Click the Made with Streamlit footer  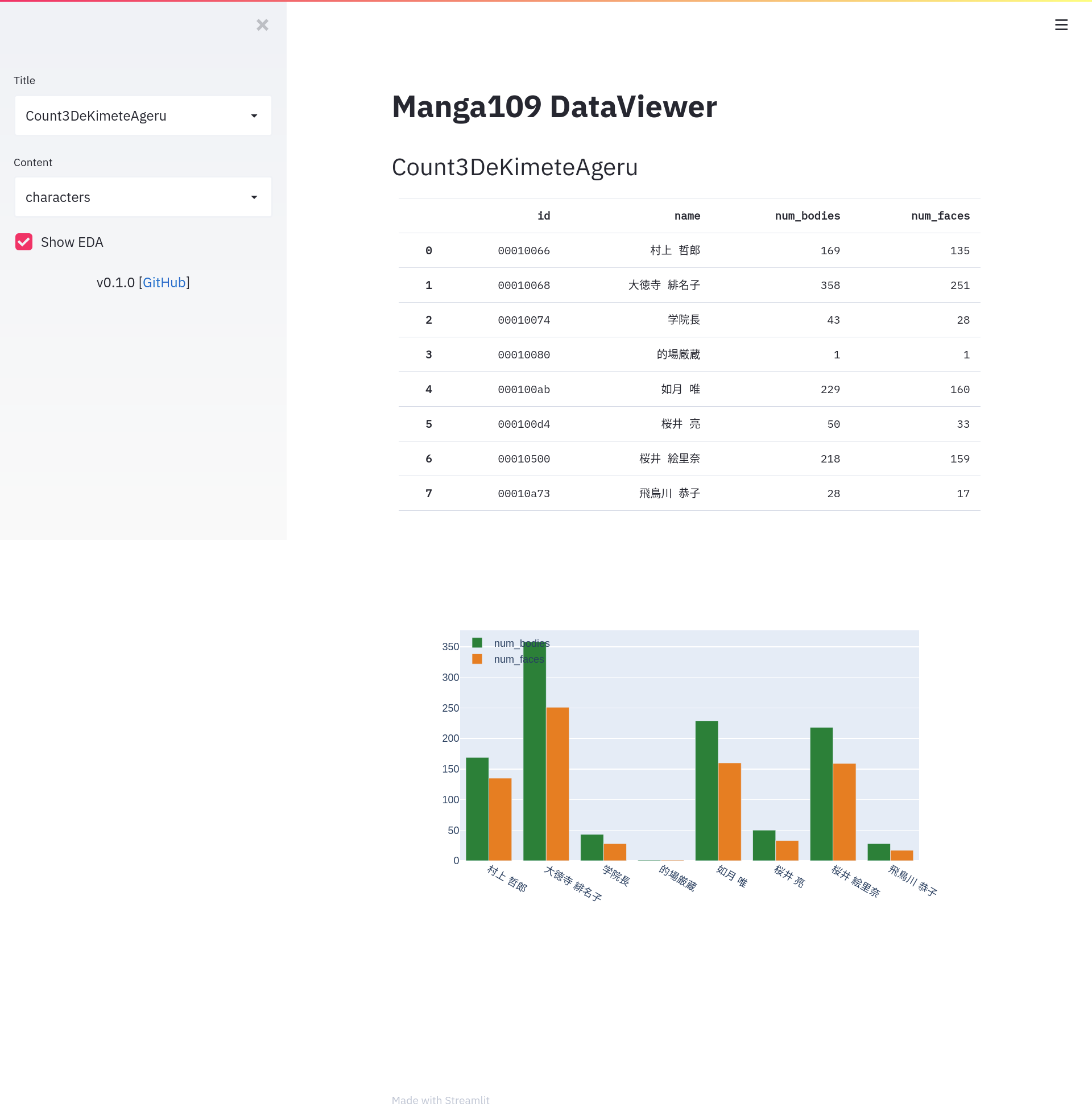[440, 1100]
